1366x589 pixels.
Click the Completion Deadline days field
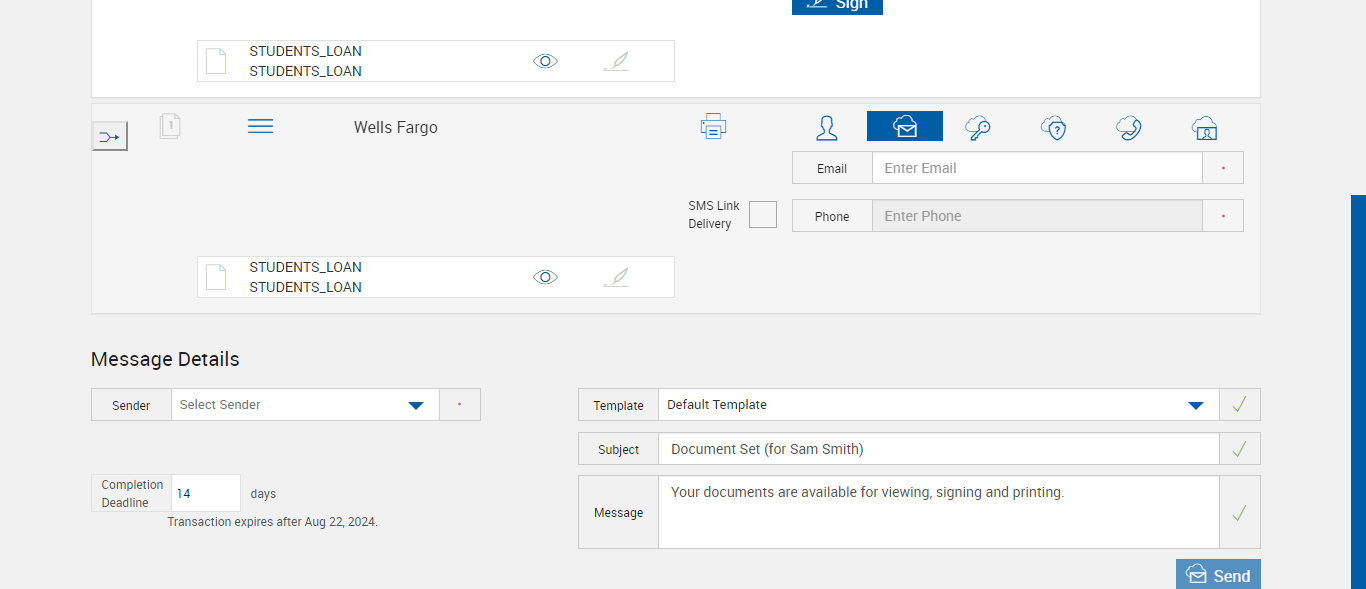(x=205, y=493)
